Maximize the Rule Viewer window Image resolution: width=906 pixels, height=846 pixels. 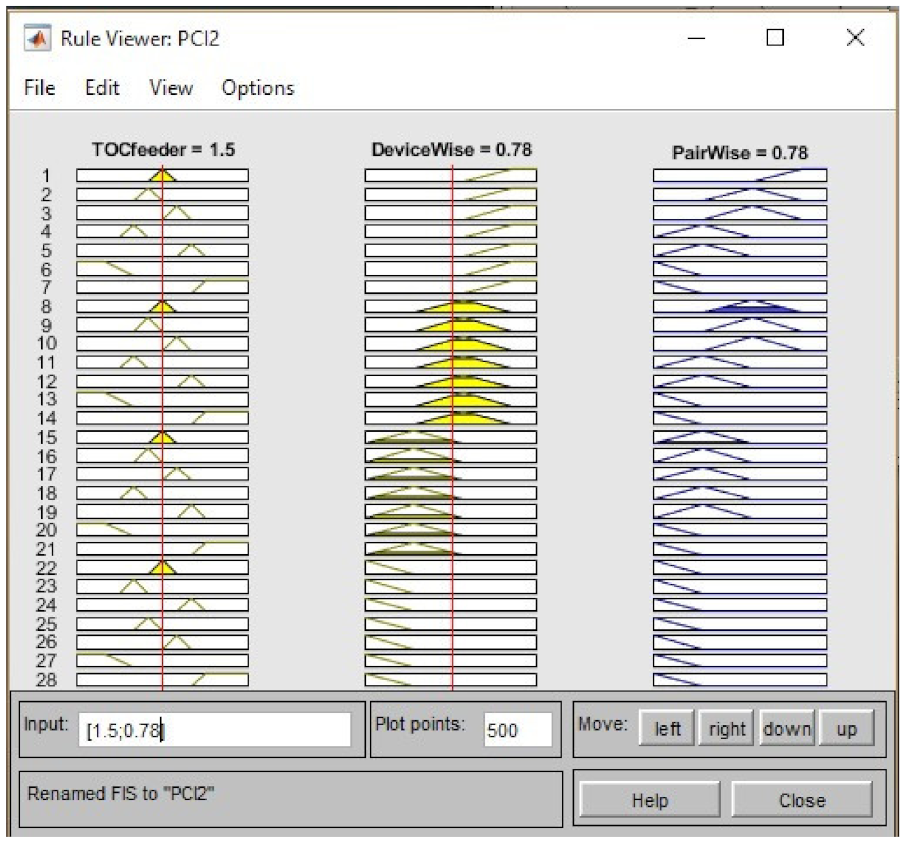775,38
